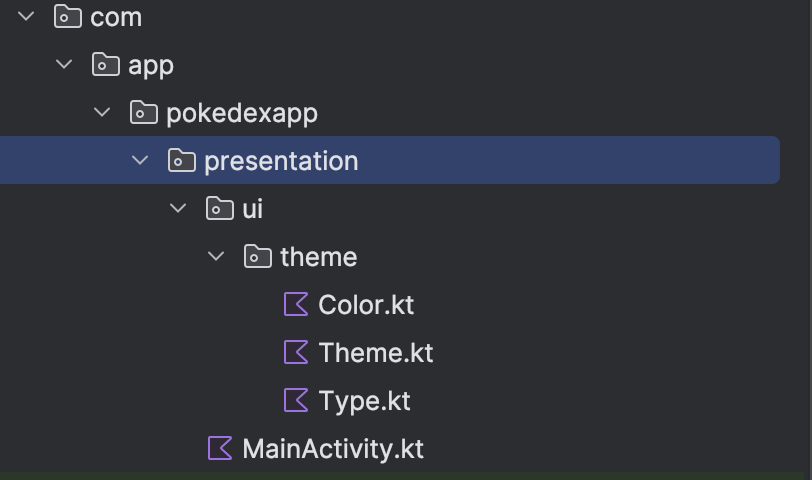The width and height of the screenshot is (812, 480).
Task: Select the Theme.kt file name
Action: [375, 352]
